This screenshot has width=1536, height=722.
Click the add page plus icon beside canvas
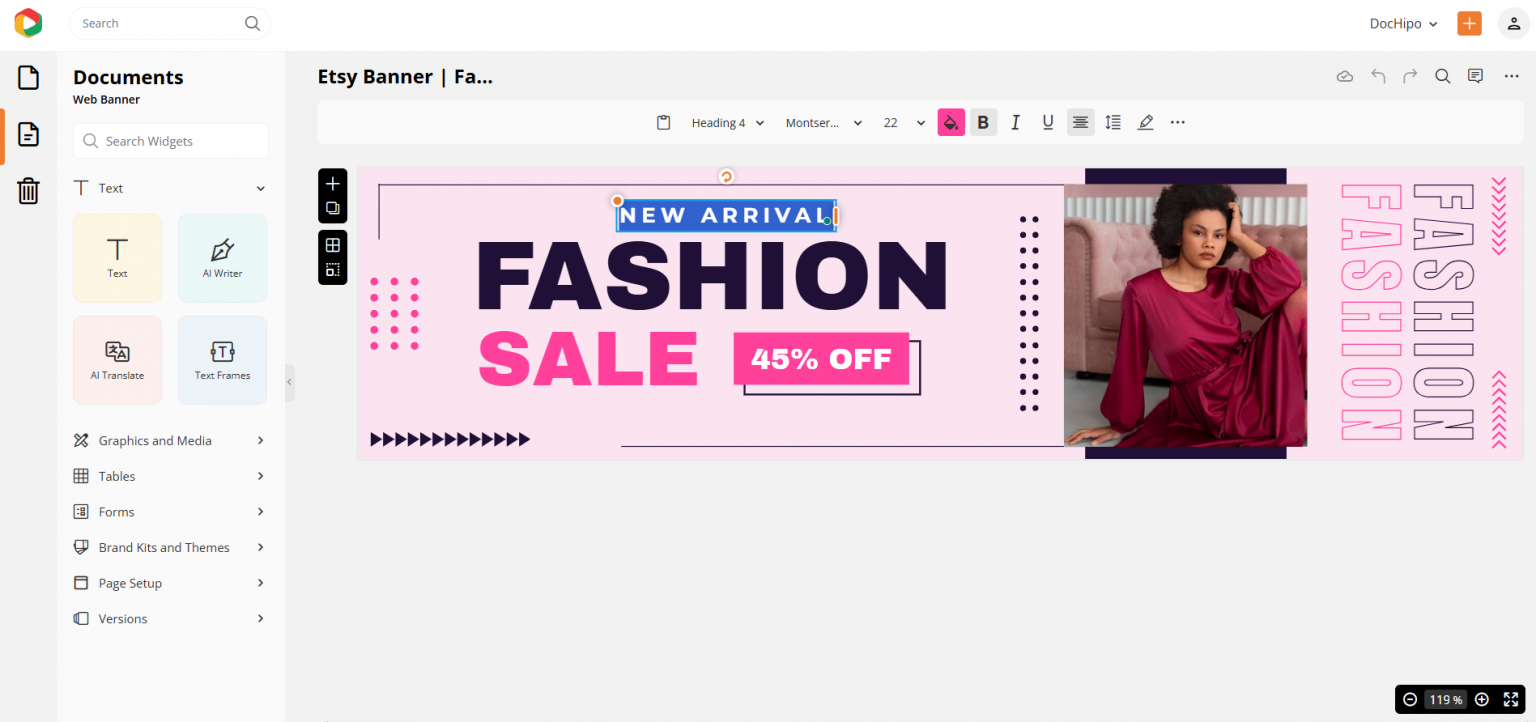coord(332,183)
